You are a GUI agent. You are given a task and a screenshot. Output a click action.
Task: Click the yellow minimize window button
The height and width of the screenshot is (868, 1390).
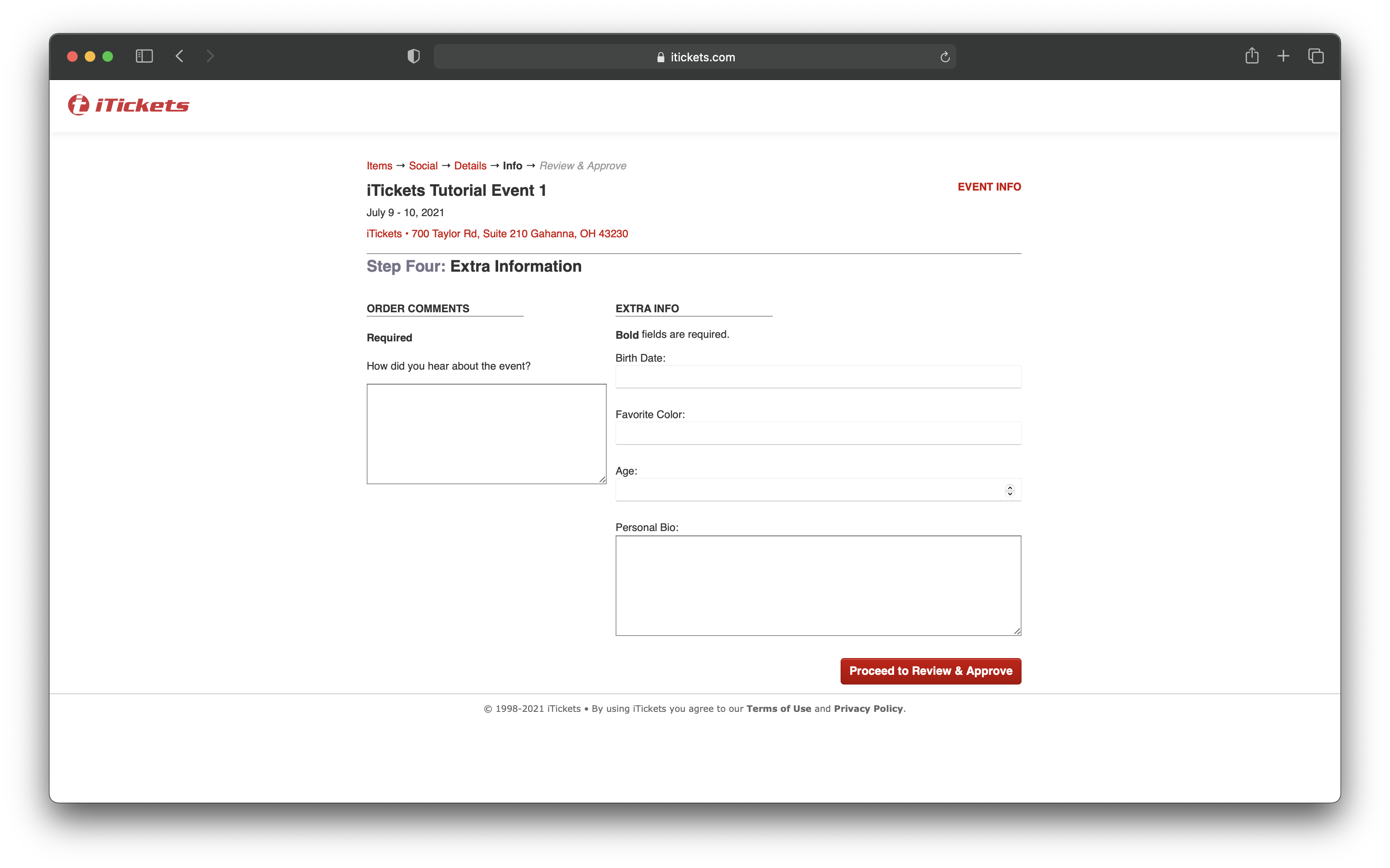(90, 56)
